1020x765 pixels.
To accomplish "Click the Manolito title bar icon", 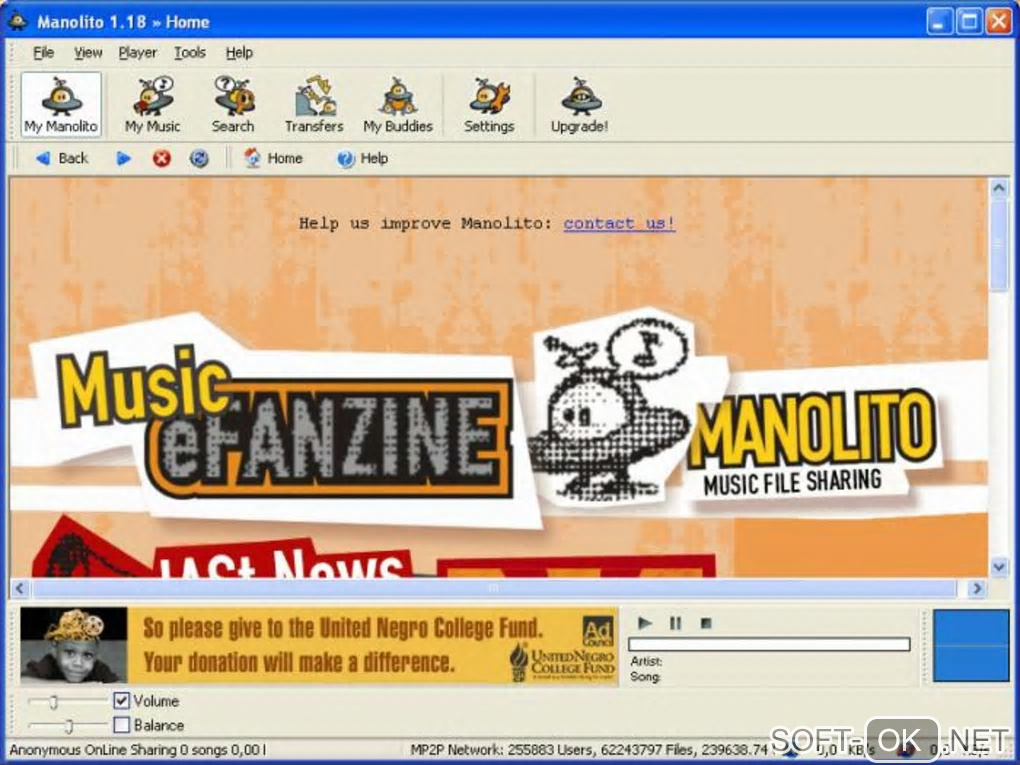I will tap(18, 21).
